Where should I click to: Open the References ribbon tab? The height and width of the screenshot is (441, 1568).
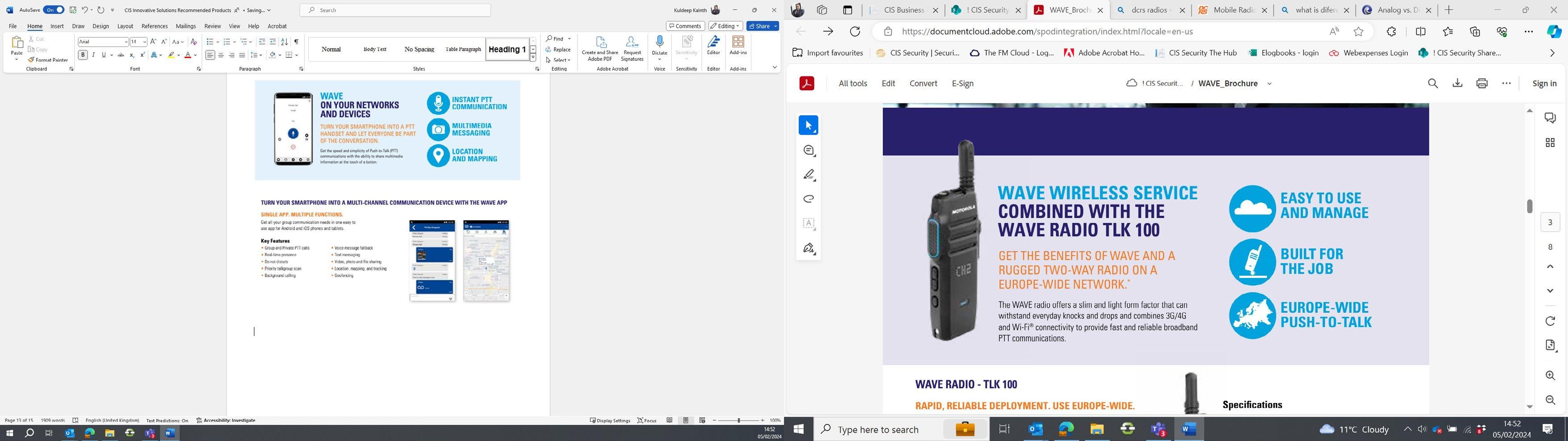[155, 26]
